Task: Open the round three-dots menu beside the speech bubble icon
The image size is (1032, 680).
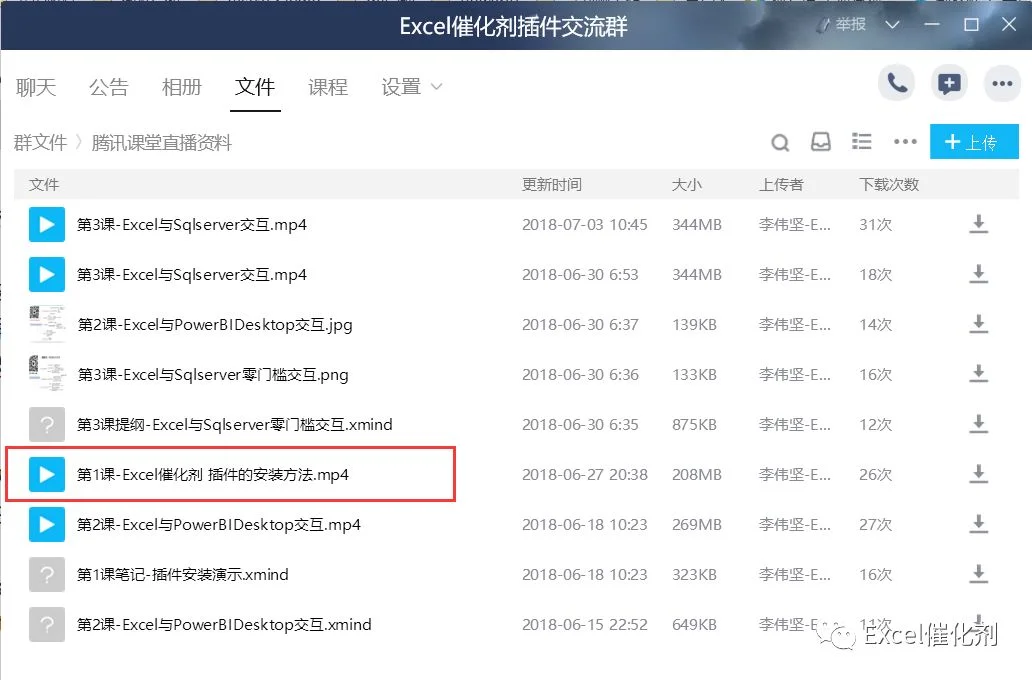Action: (x=1002, y=84)
